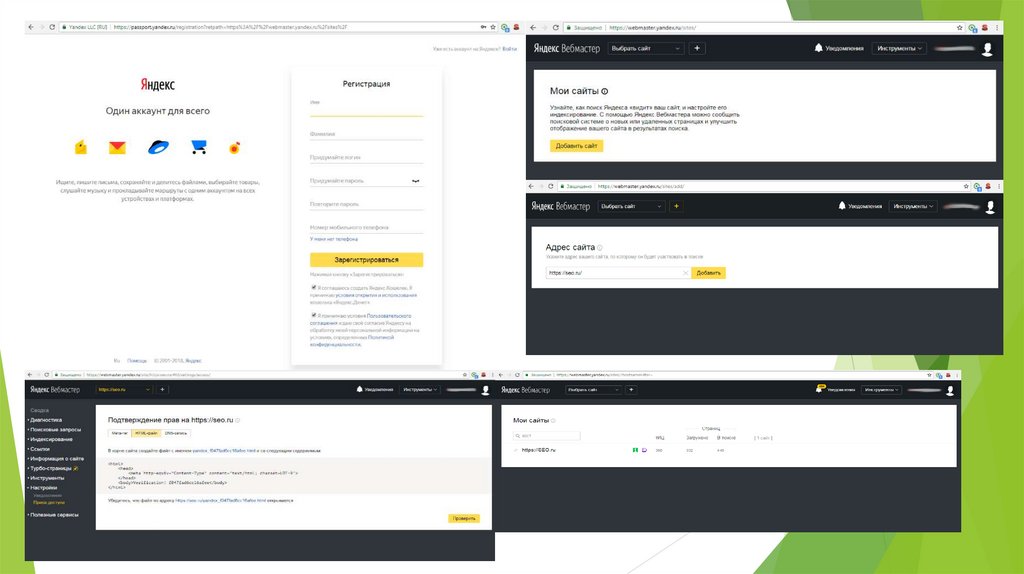Viewport: 1024px width, 574px height.
Task: Open Выбрать сайт dropdown in bottom-right Мои сайты window
Action: point(593,390)
